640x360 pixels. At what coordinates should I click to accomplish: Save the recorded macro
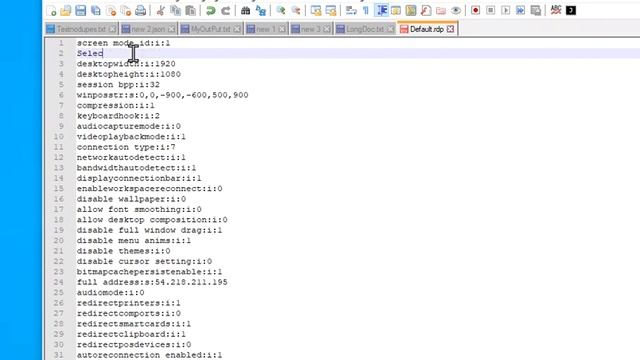(536, 11)
